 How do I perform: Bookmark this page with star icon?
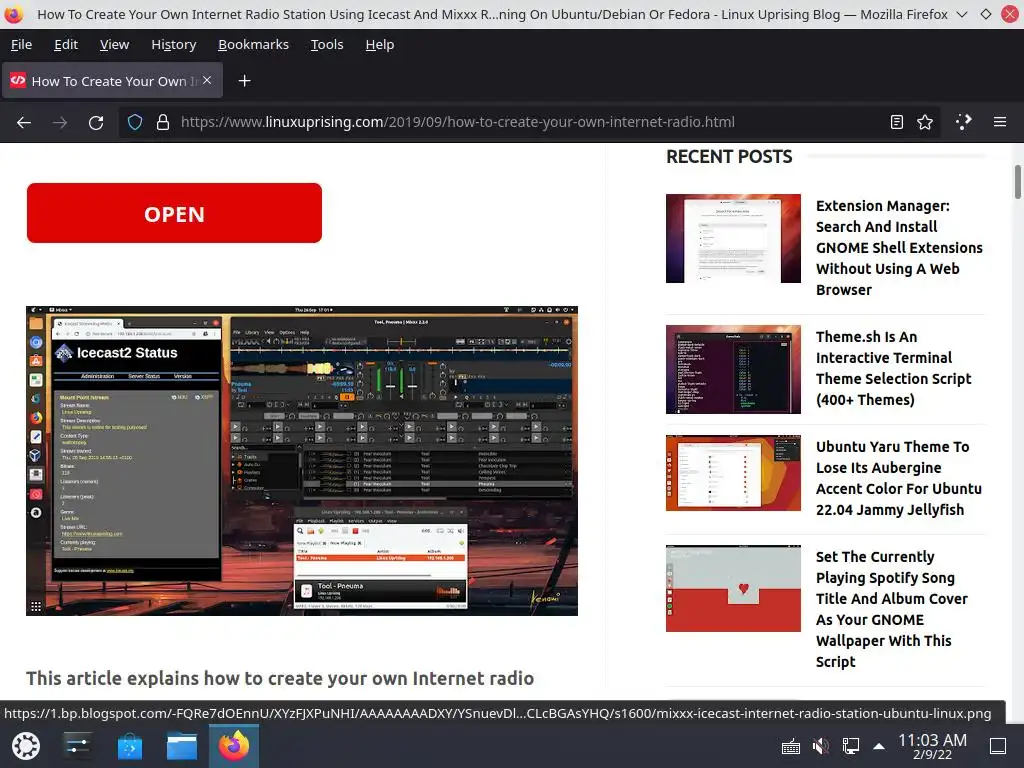pyautogui.click(x=925, y=122)
